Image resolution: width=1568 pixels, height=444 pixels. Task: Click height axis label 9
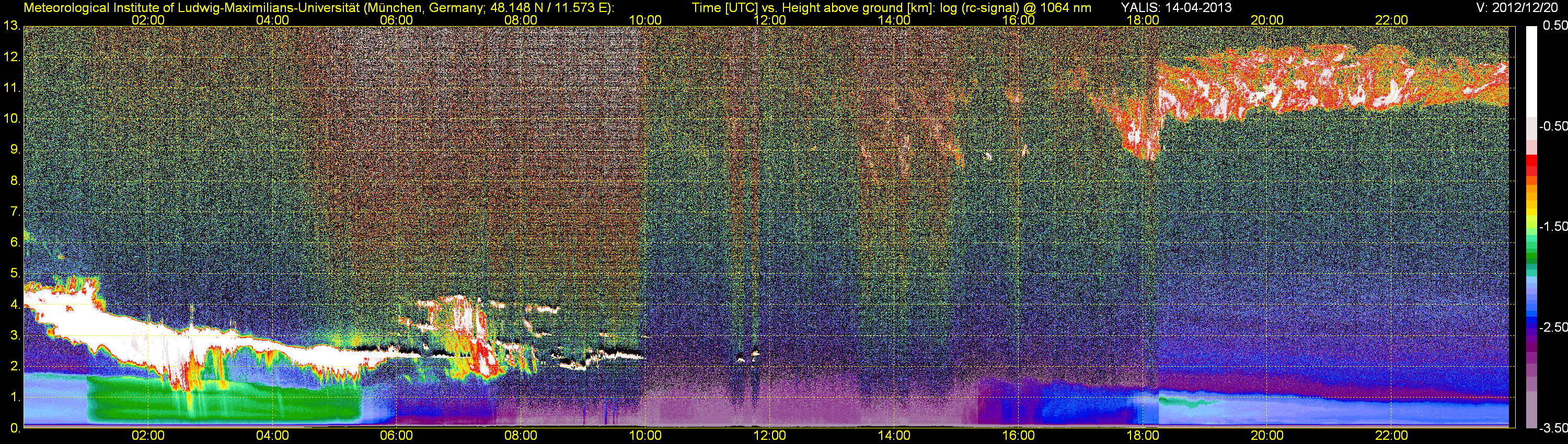click(15, 149)
